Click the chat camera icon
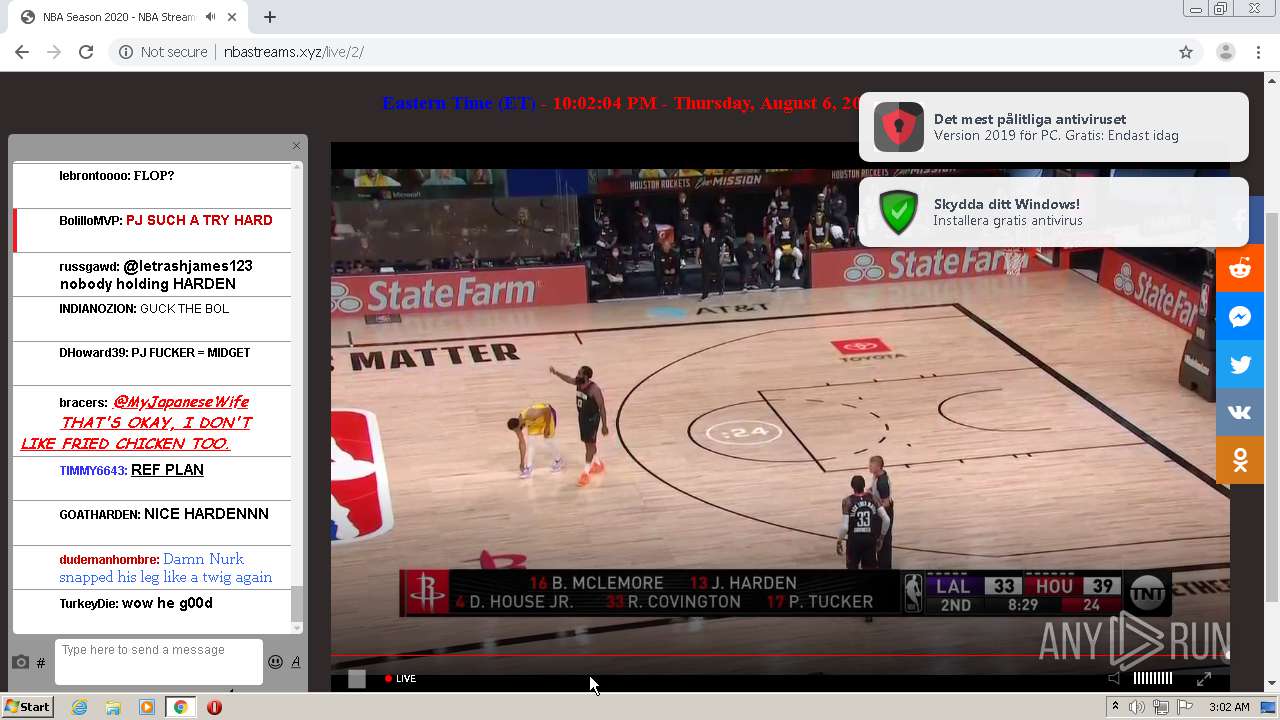1280x720 pixels. tap(20, 662)
